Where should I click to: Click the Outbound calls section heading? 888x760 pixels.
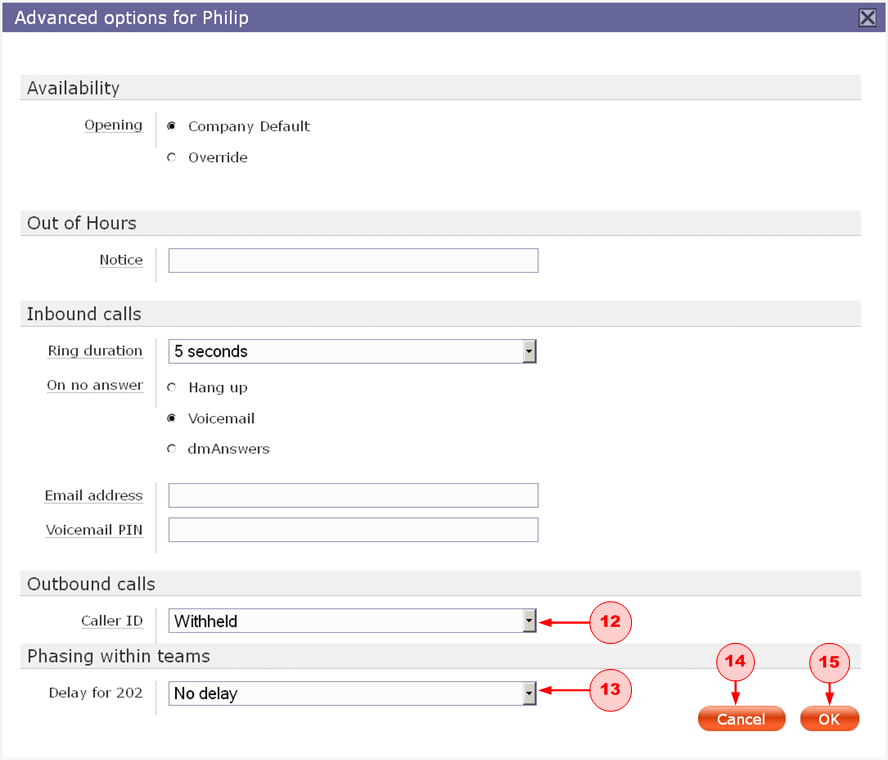[x=91, y=584]
